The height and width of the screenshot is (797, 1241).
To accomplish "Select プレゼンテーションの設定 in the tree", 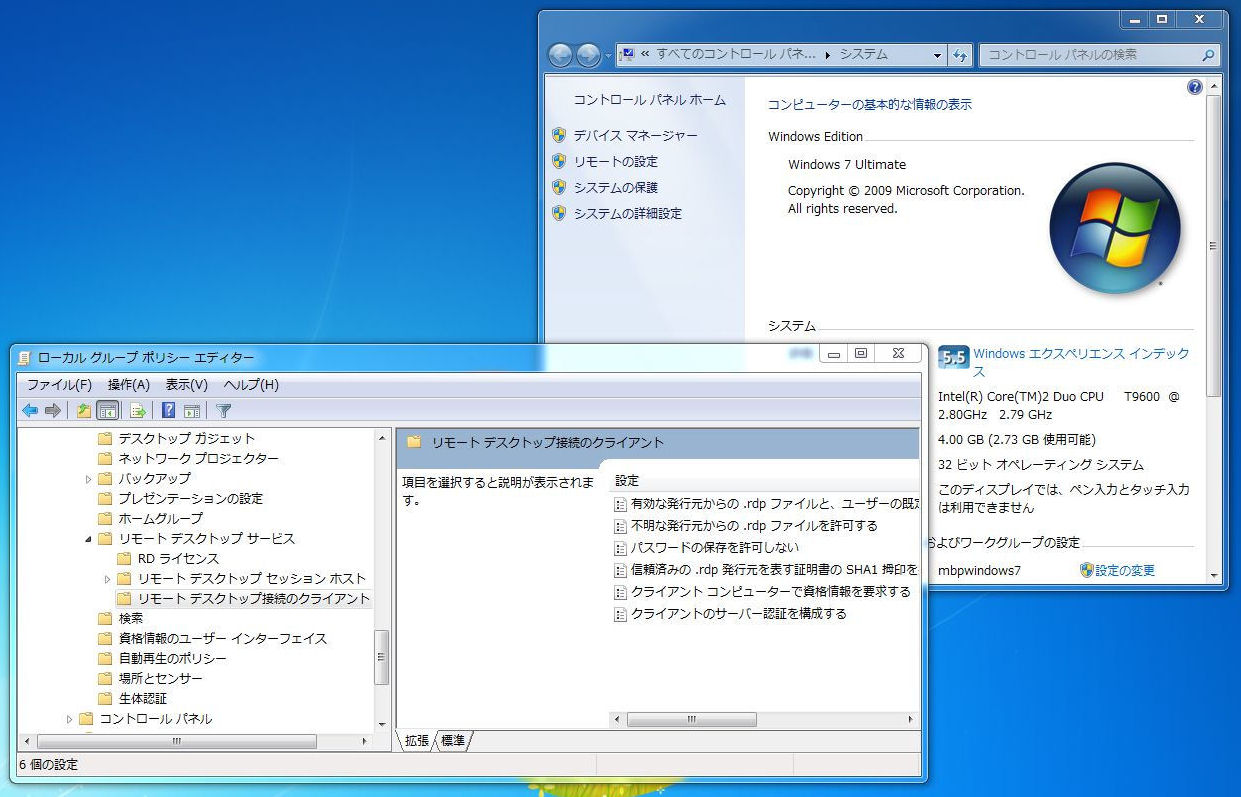I will pyautogui.click(x=190, y=498).
